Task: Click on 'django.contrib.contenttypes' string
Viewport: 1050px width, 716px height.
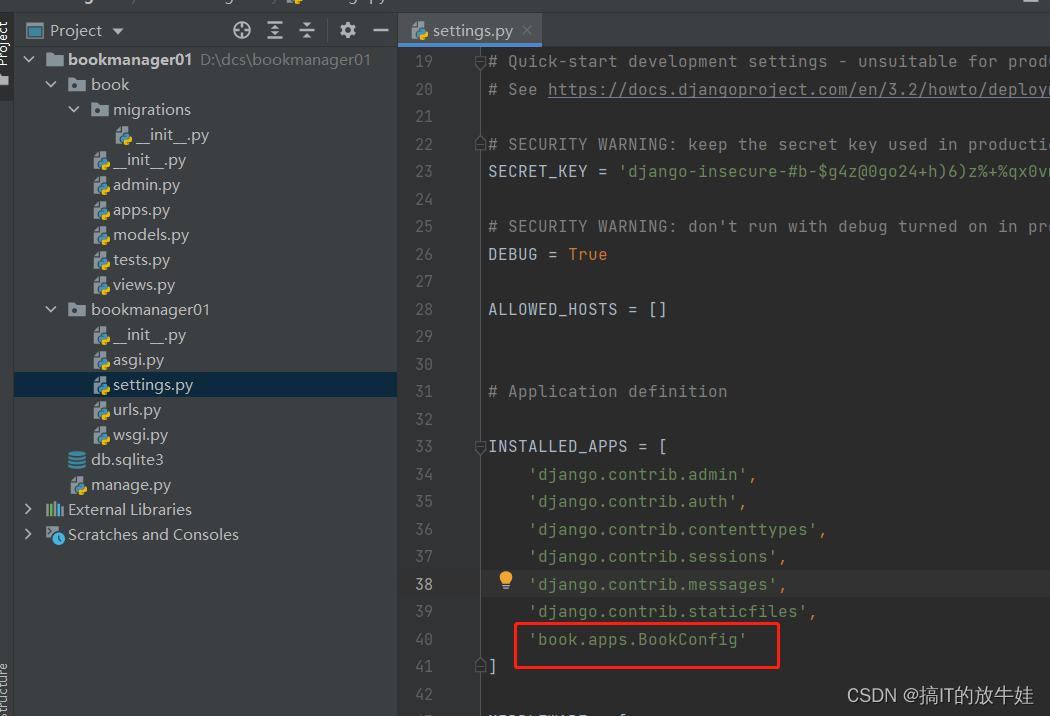Action: pyautogui.click(x=672, y=530)
